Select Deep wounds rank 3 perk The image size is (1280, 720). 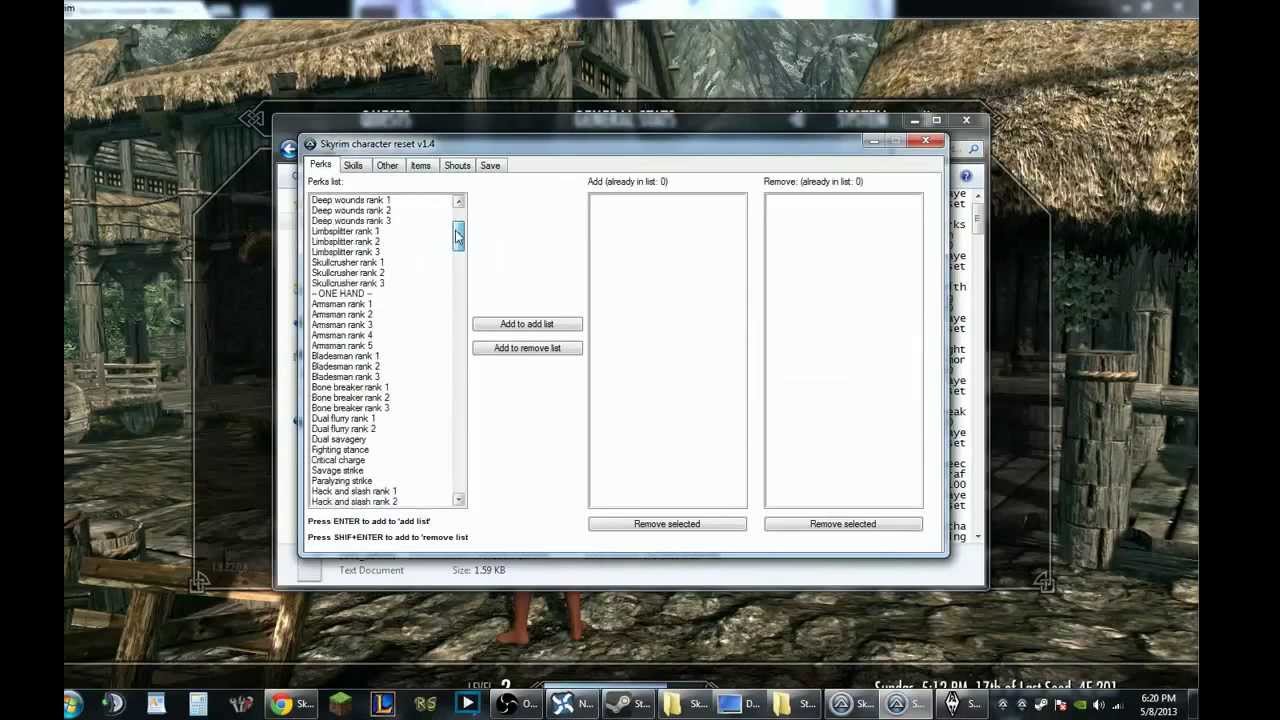click(351, 221)
